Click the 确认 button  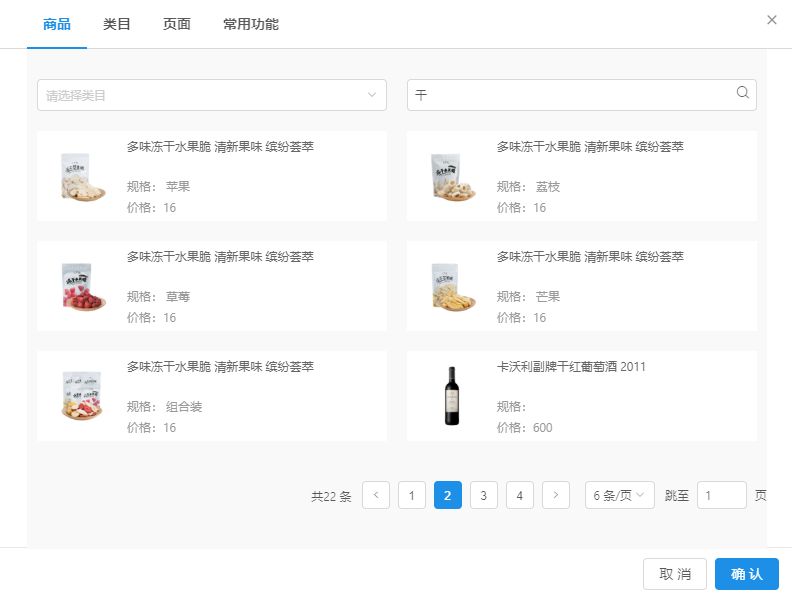click(746, 574)
